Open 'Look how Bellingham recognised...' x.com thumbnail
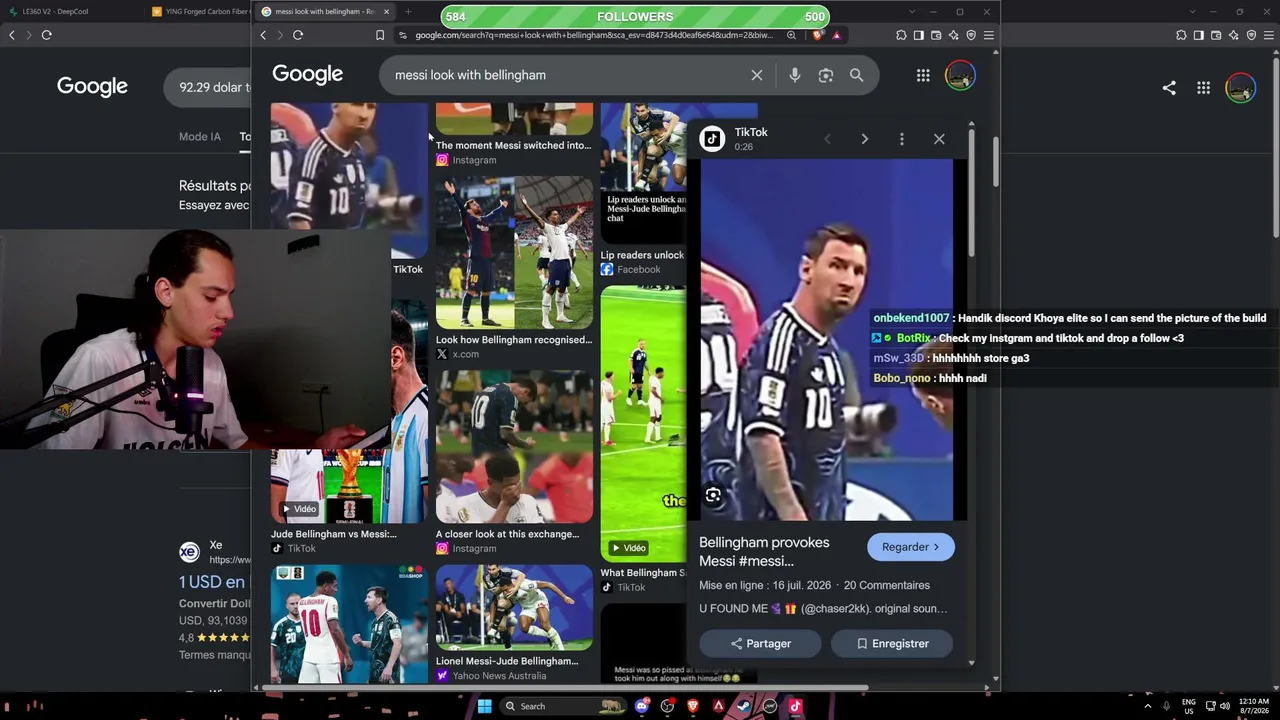 click(x=514, y=252)
